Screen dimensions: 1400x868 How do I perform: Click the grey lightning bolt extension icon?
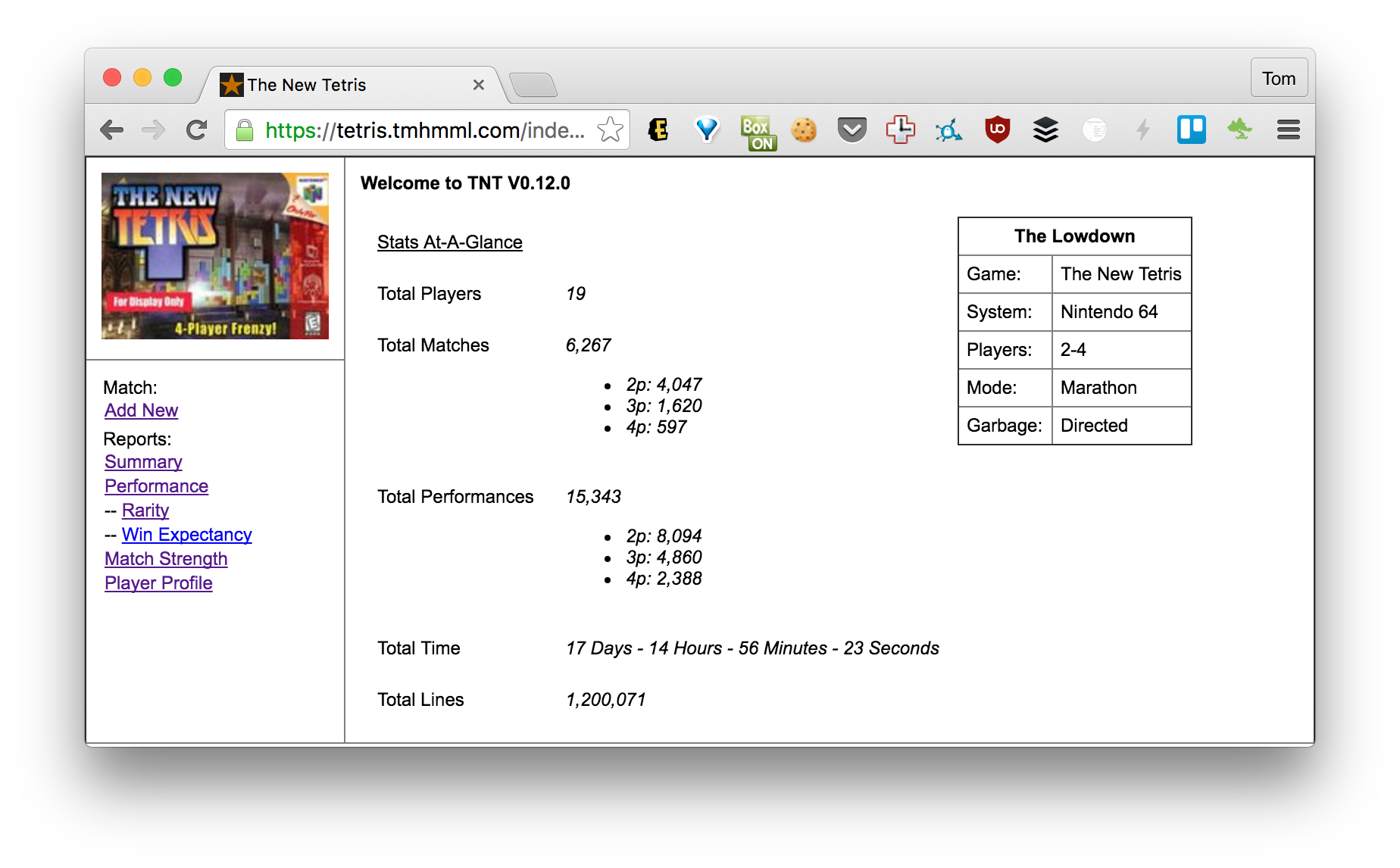click(x=1143, y=130)
